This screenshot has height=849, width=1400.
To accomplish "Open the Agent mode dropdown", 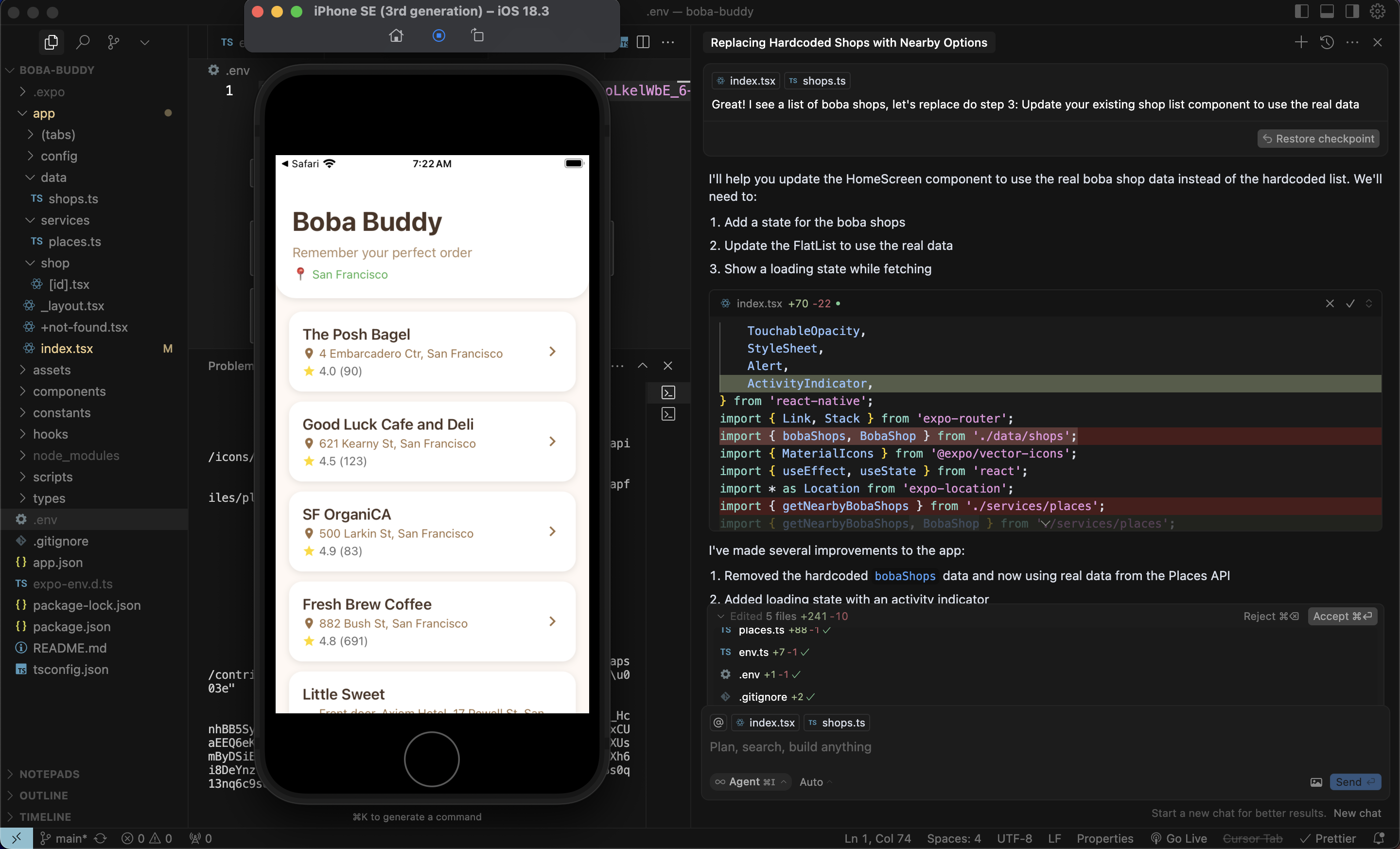I will coord(751,782).
